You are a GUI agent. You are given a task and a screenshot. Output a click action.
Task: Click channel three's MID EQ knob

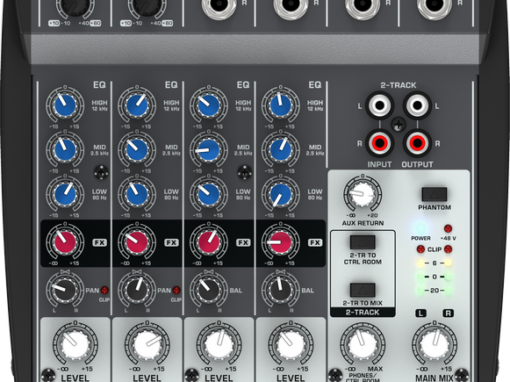pyautogui.click(x=209, y=150)
